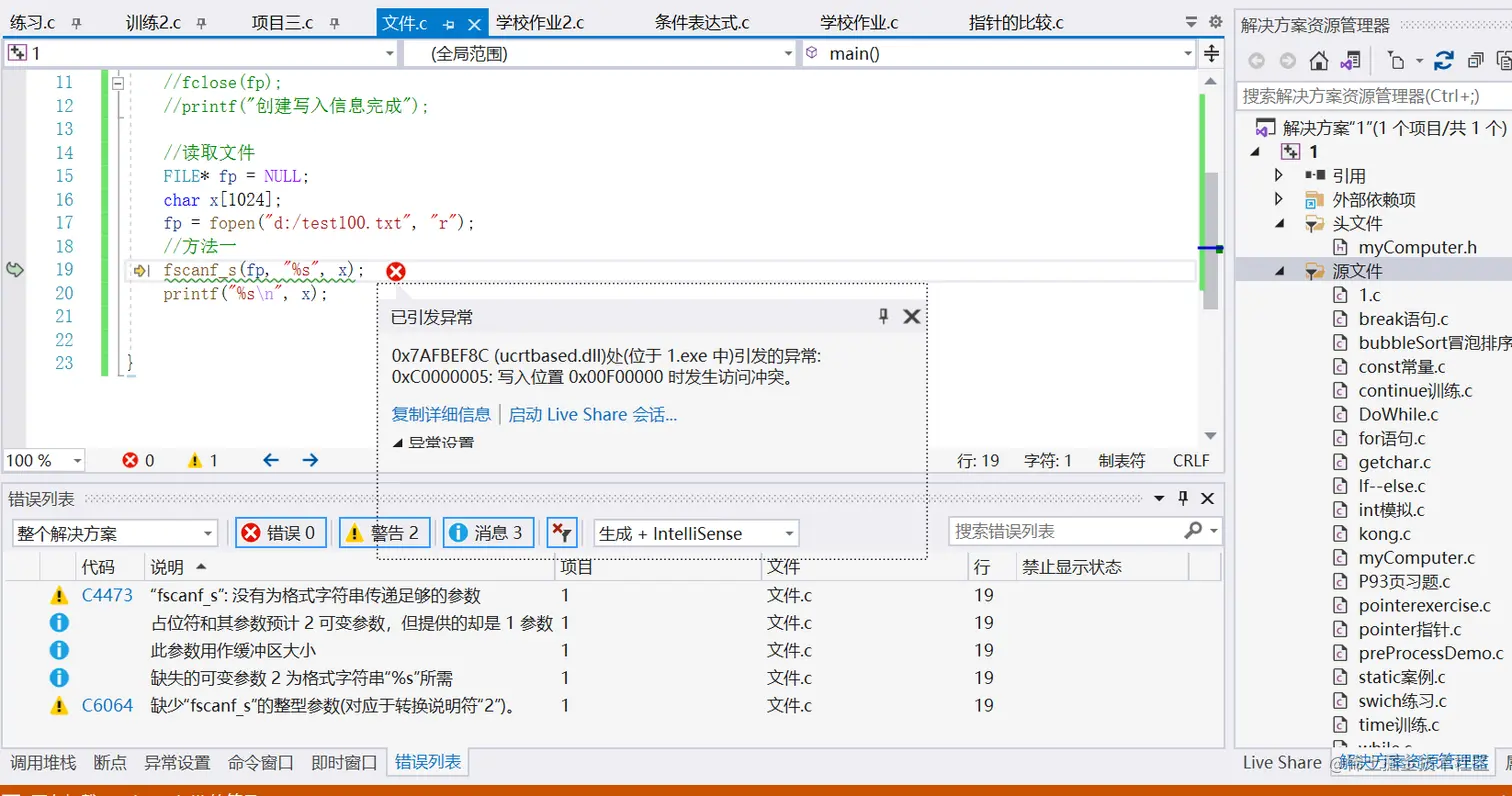Open the tab overflow dropdown arrow above the editor
Viewport: 1512px width, 796px height.
1191,21
